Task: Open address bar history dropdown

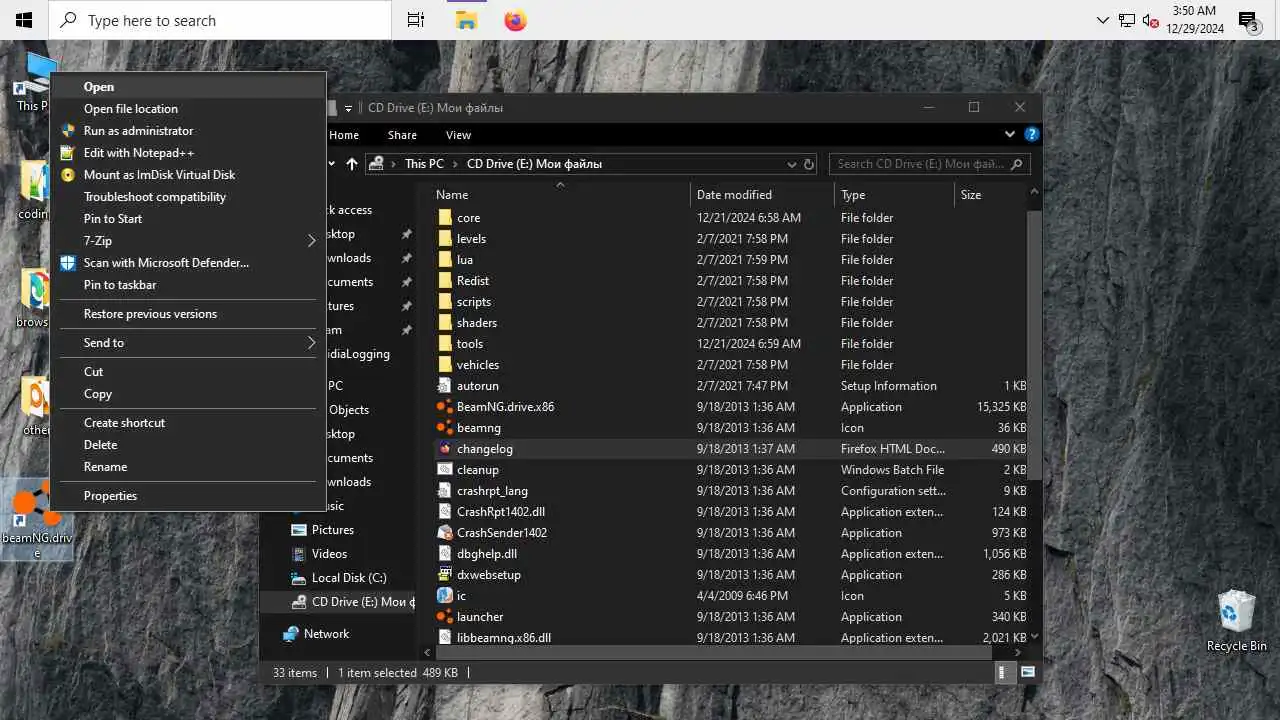Action: point(792,164)
